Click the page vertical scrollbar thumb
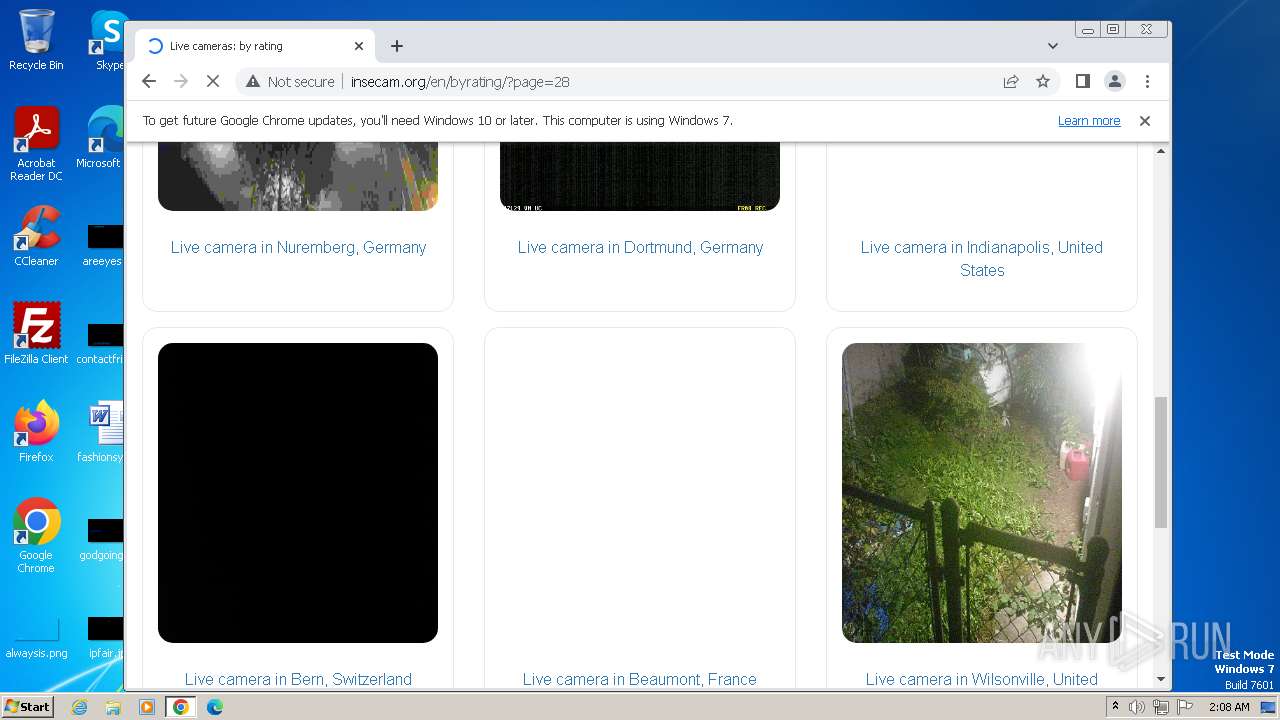This screenshot has height=720, width=1280. pyautogui.click(x=1161, y=462)
